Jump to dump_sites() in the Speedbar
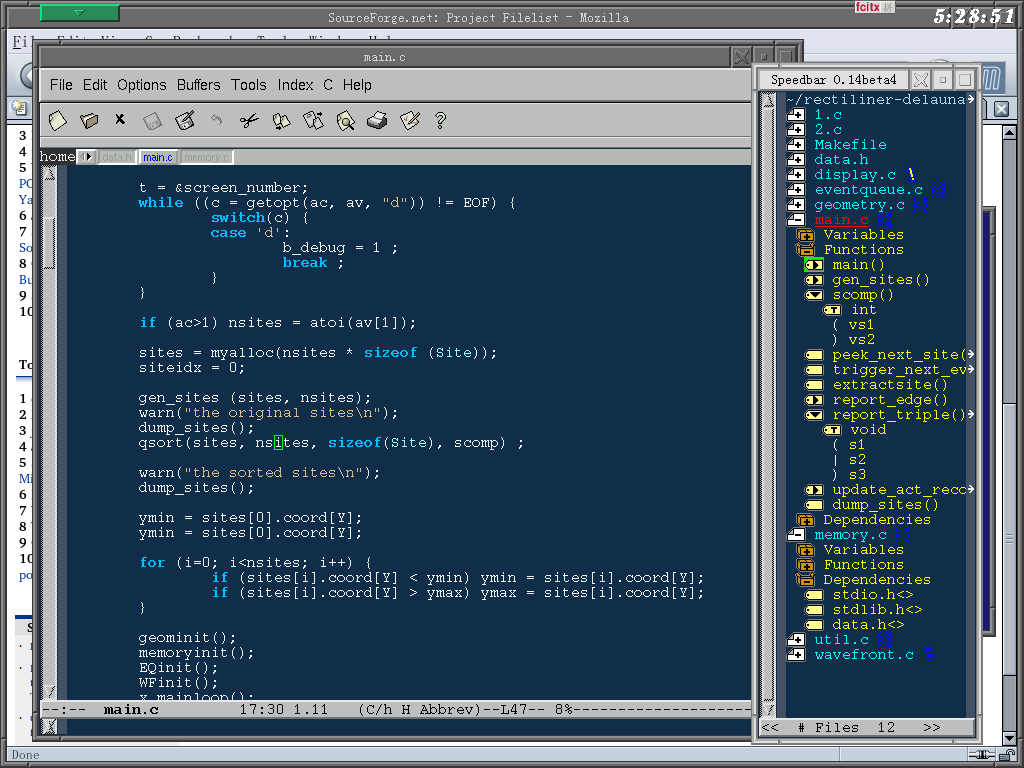This screenshot has width=1024, height=768. point(885,505)
